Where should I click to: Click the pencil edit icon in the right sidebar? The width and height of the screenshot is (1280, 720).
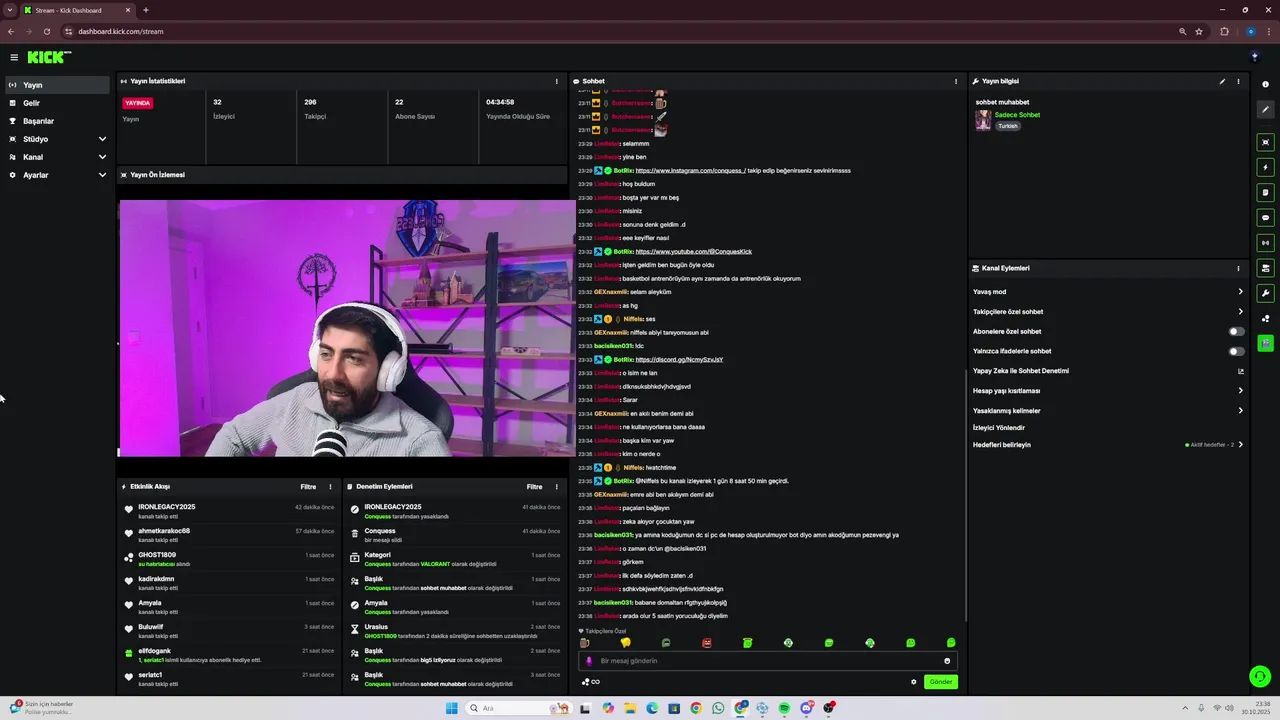click(1265, 110)
